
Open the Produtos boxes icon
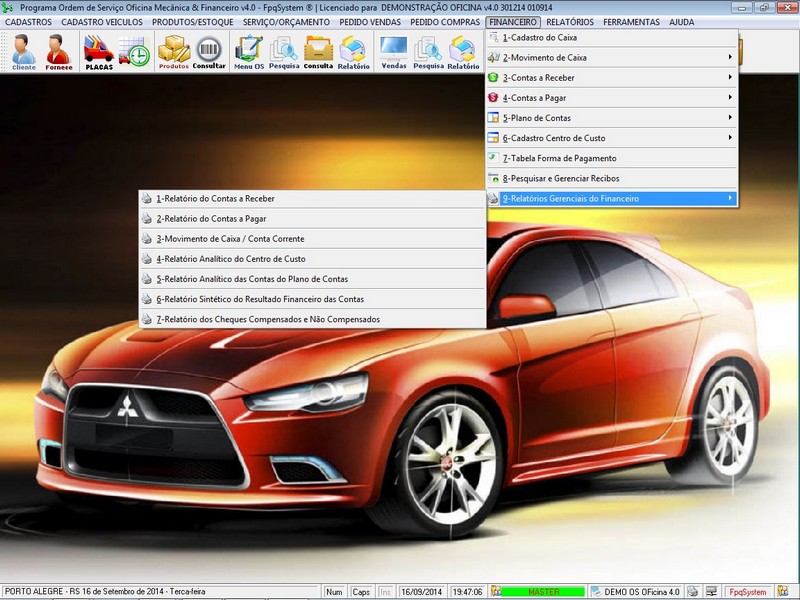174,52
